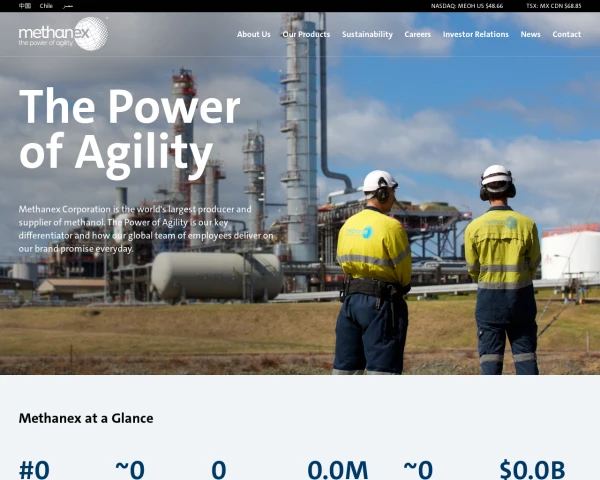Click the NASDAQ: MEOH stock quote
This screenshot has width=600, height=480.
click(467, 6)
